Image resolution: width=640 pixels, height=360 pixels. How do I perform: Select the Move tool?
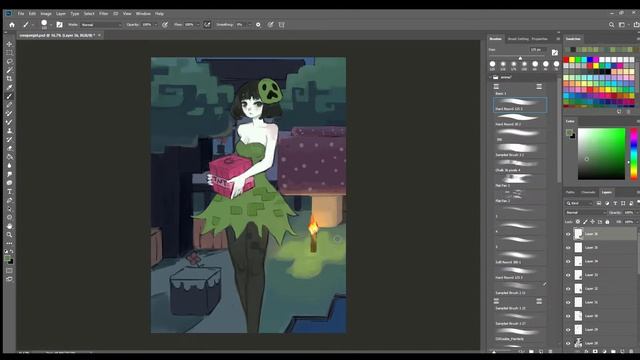tap(9, 44)
